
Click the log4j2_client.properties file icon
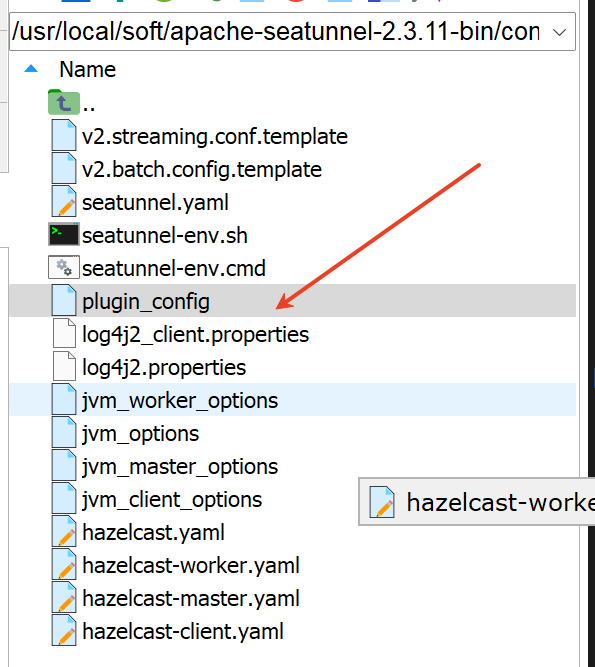coord(64,333)
